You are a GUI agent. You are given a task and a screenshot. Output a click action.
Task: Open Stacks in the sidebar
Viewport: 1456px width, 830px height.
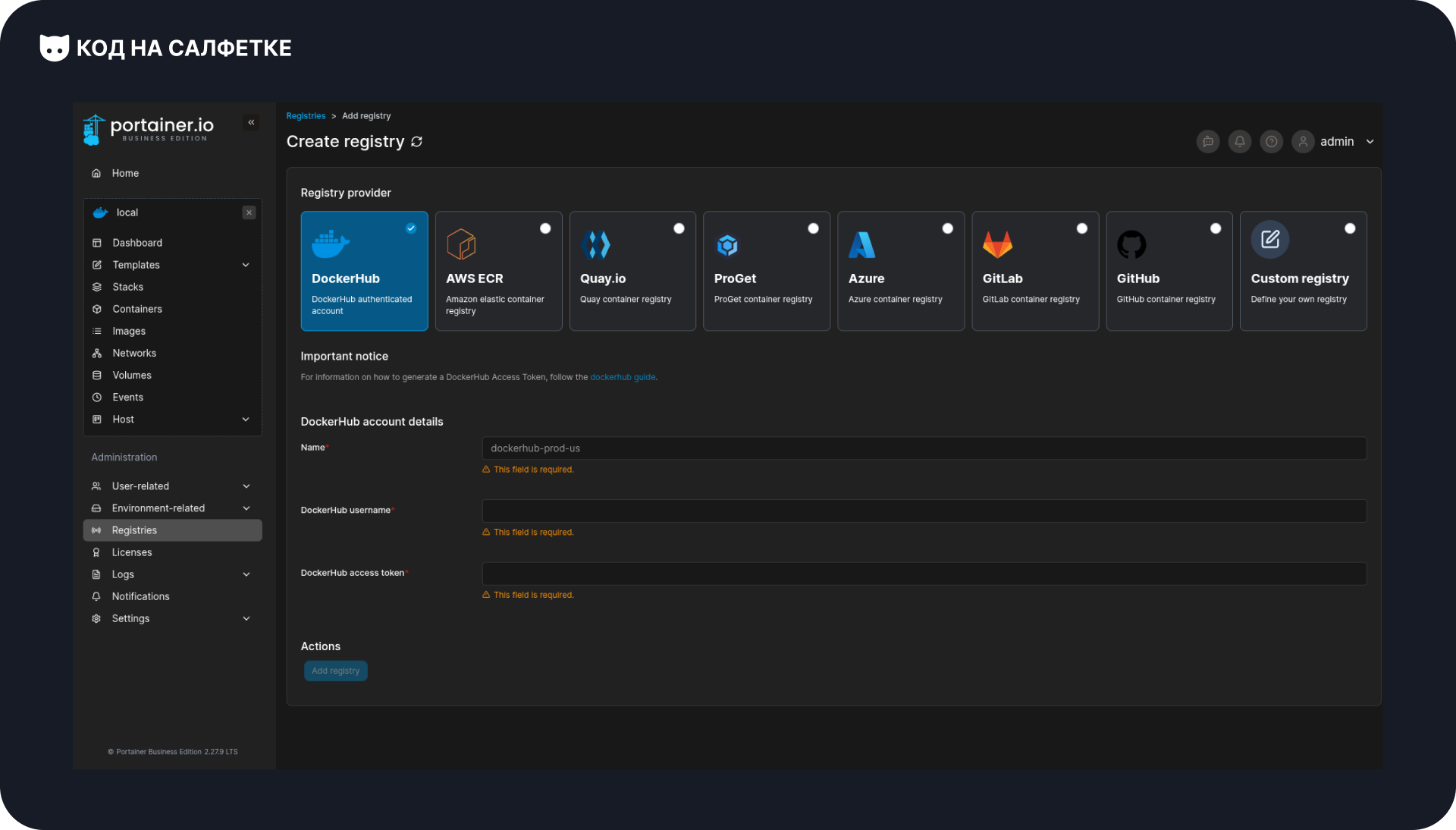pos(172,287)
